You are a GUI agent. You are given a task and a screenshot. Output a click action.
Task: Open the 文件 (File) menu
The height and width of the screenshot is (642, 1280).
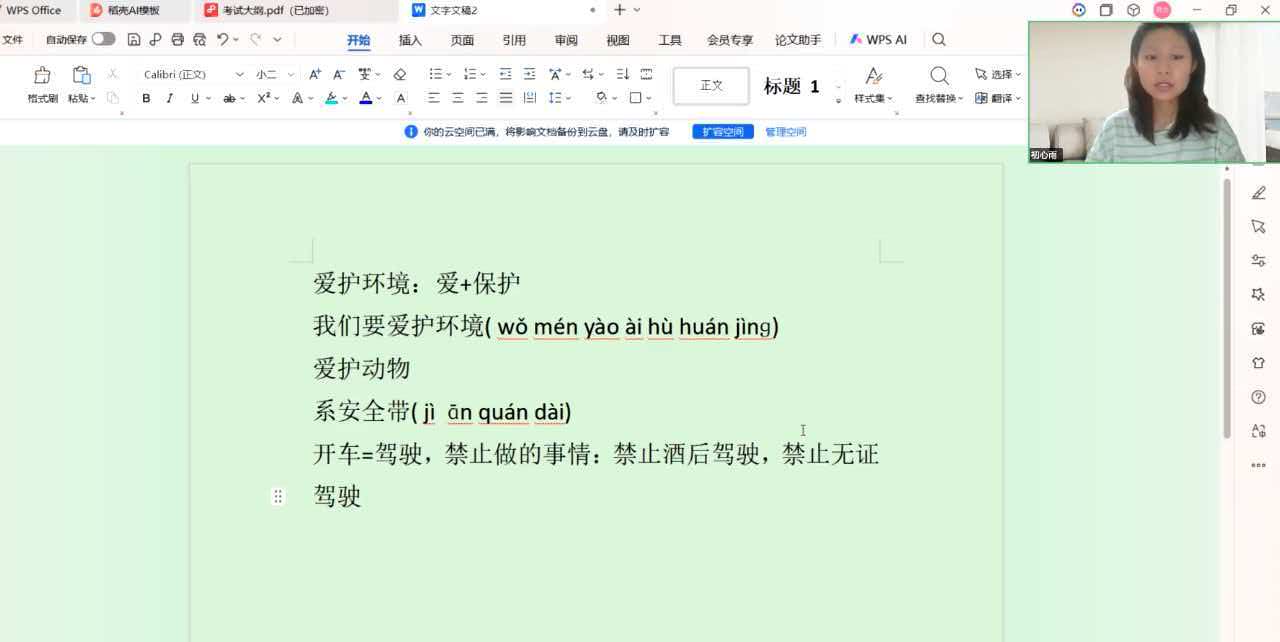point(12,40)
